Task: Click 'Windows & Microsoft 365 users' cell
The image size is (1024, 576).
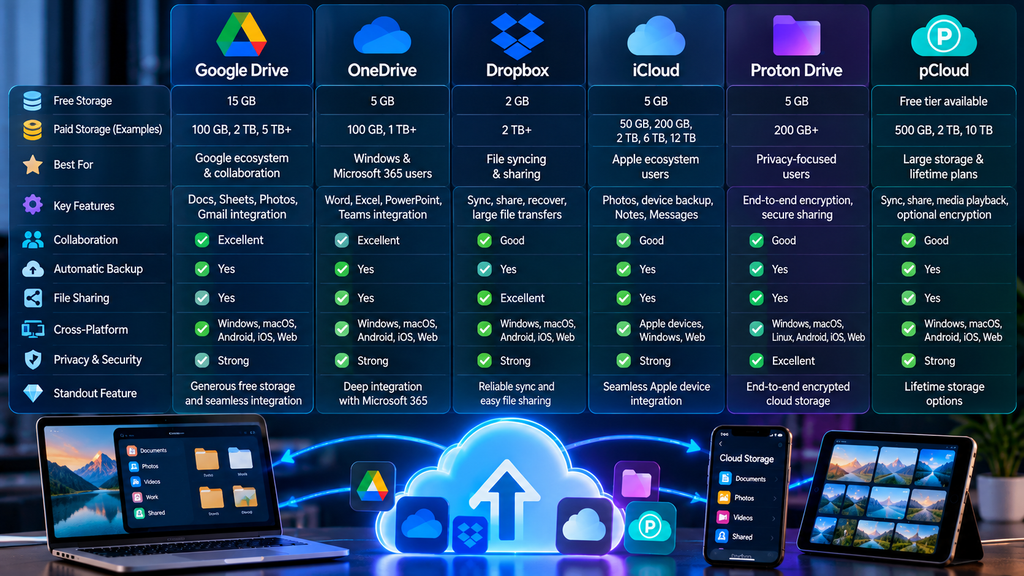Action: [382, 166]
